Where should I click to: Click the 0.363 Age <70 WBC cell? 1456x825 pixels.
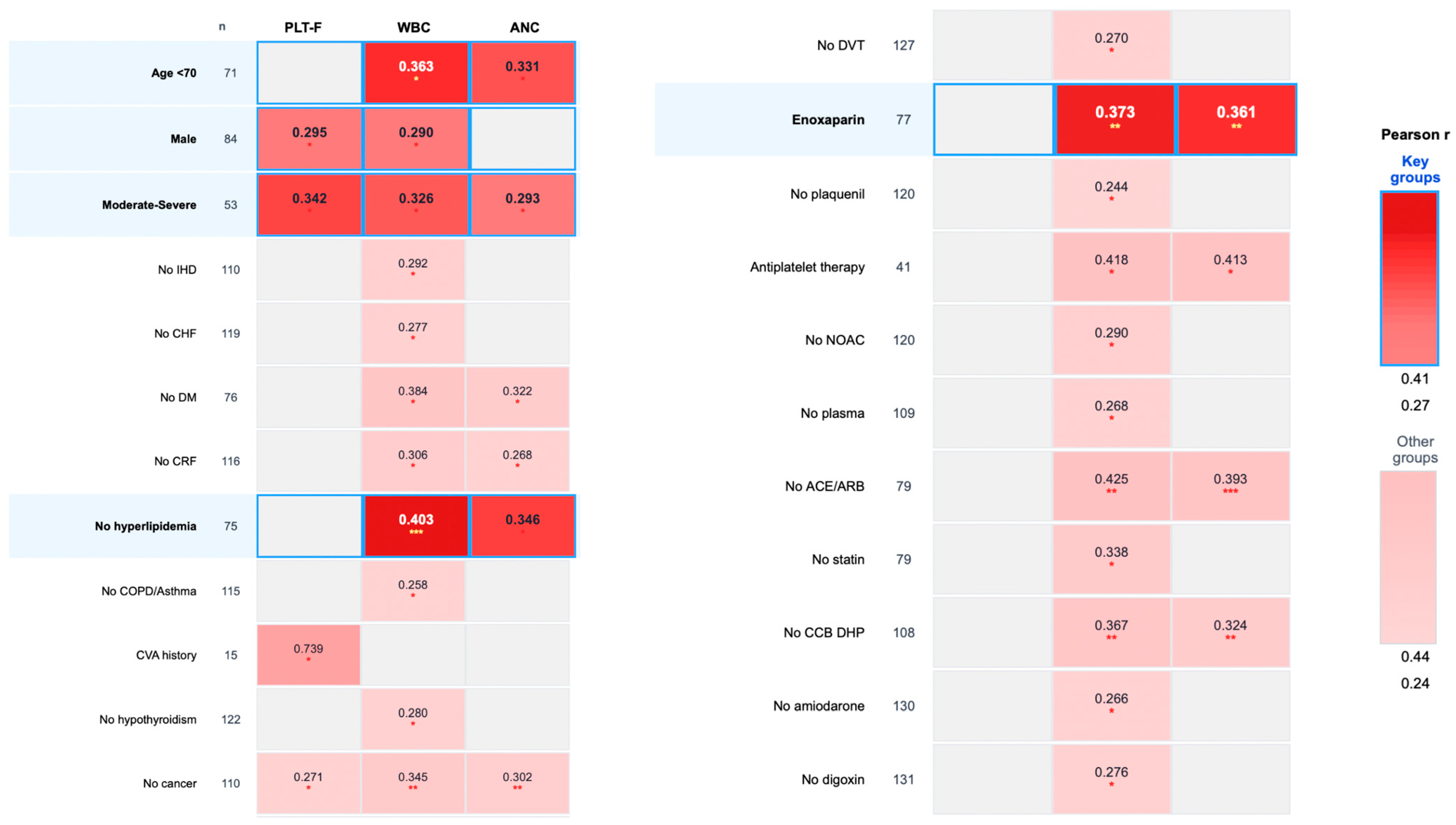click(x=416, y=72)
